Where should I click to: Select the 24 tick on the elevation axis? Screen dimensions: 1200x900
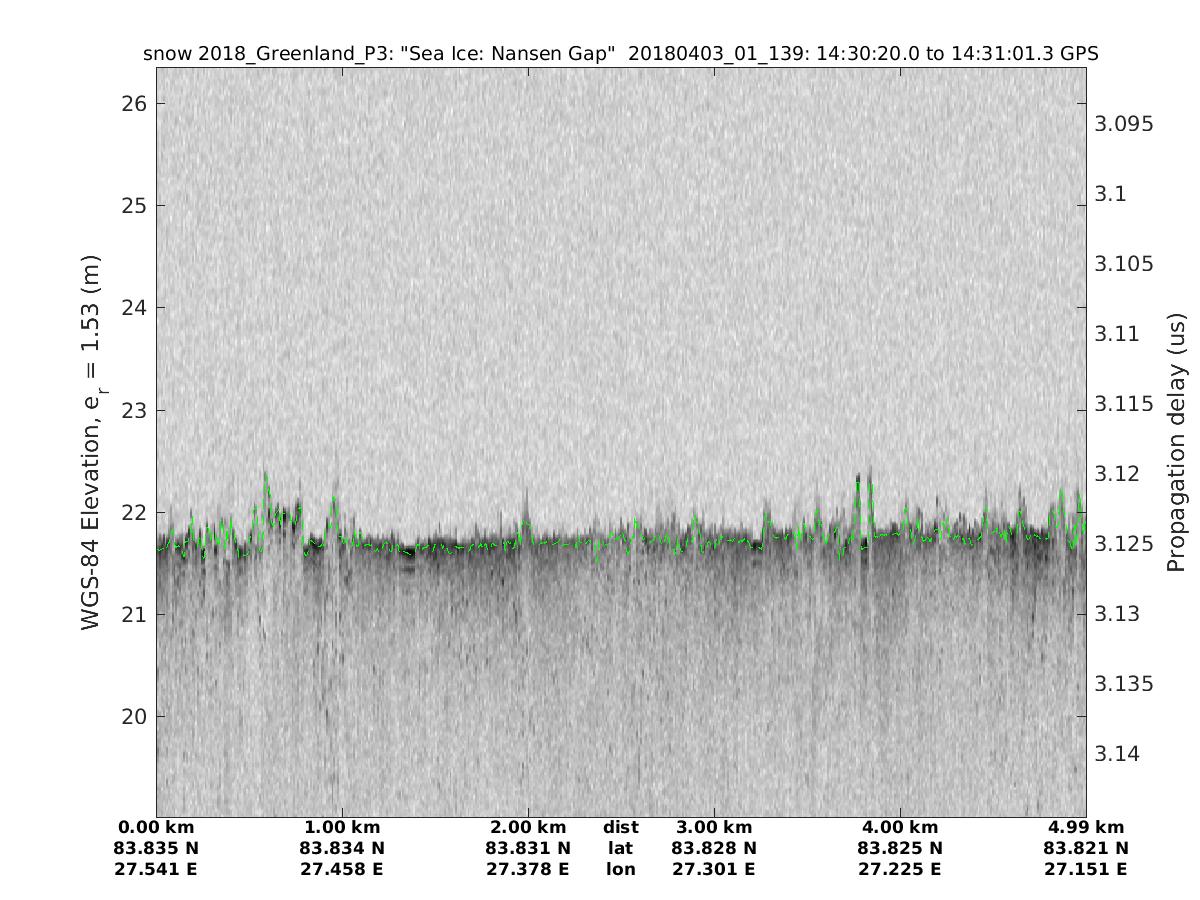(134, 308)
